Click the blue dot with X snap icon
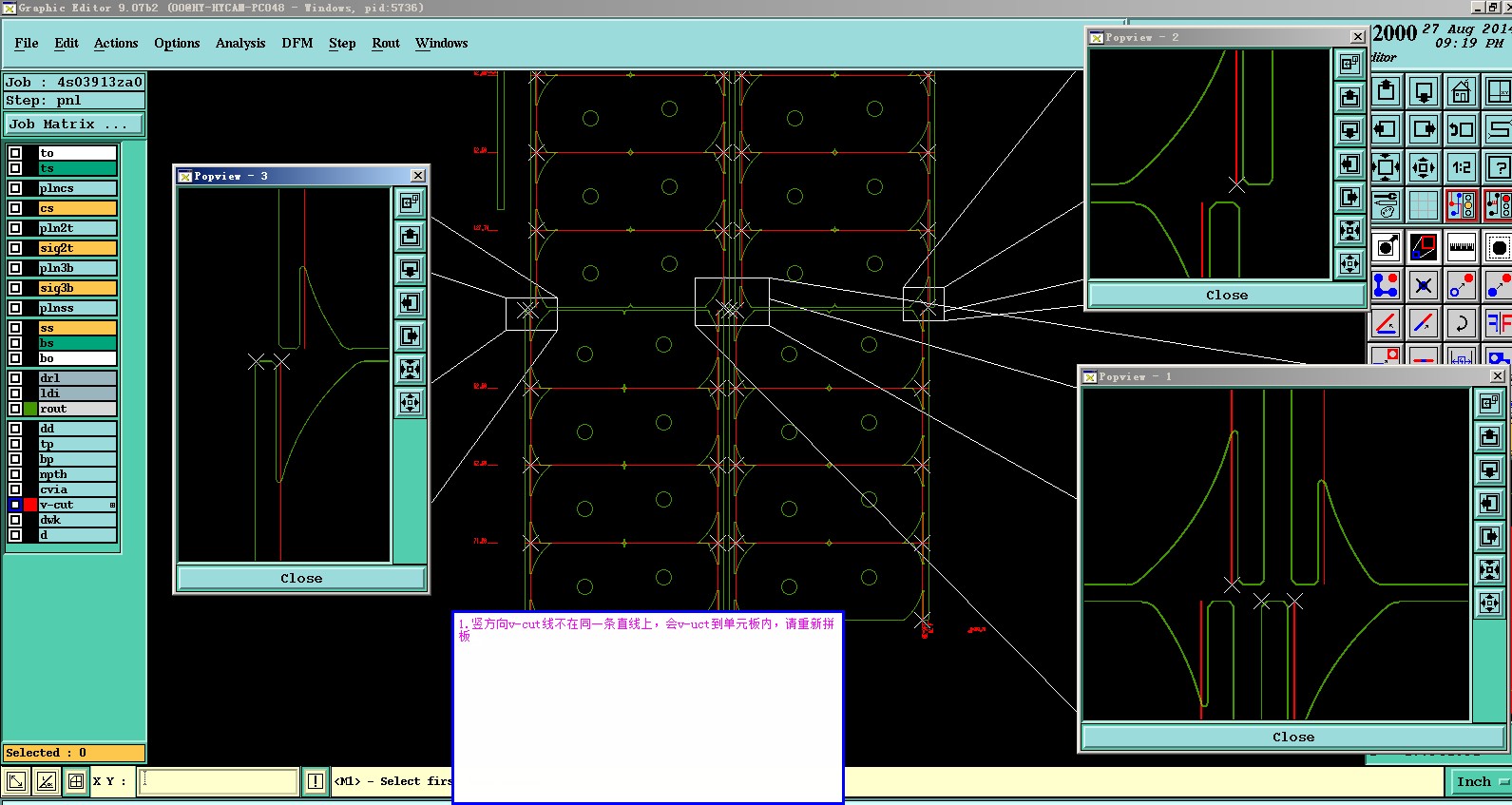 1424,284
